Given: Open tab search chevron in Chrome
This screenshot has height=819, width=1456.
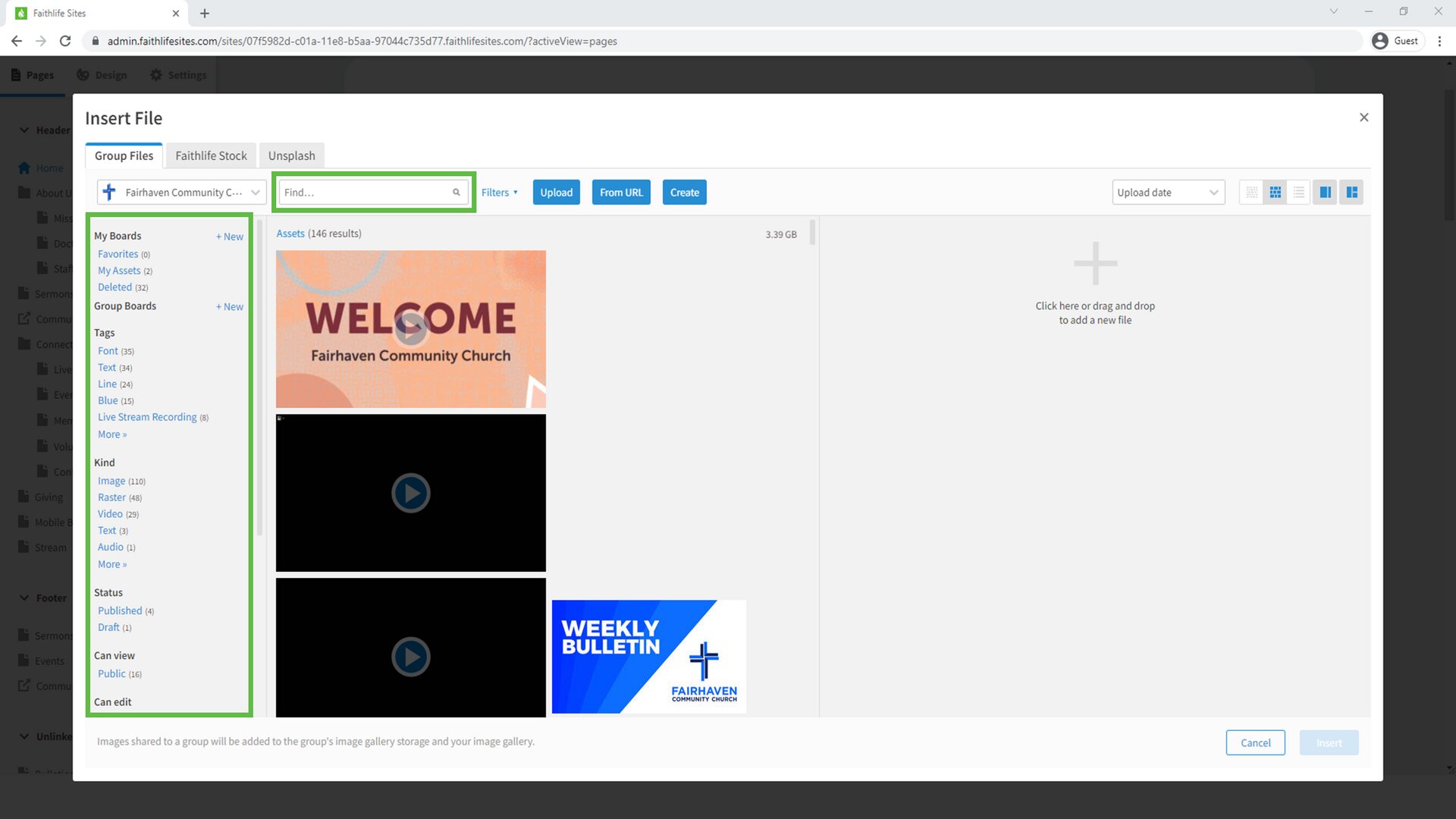Looking at the screenshot, I should (x=1333, y=11).
